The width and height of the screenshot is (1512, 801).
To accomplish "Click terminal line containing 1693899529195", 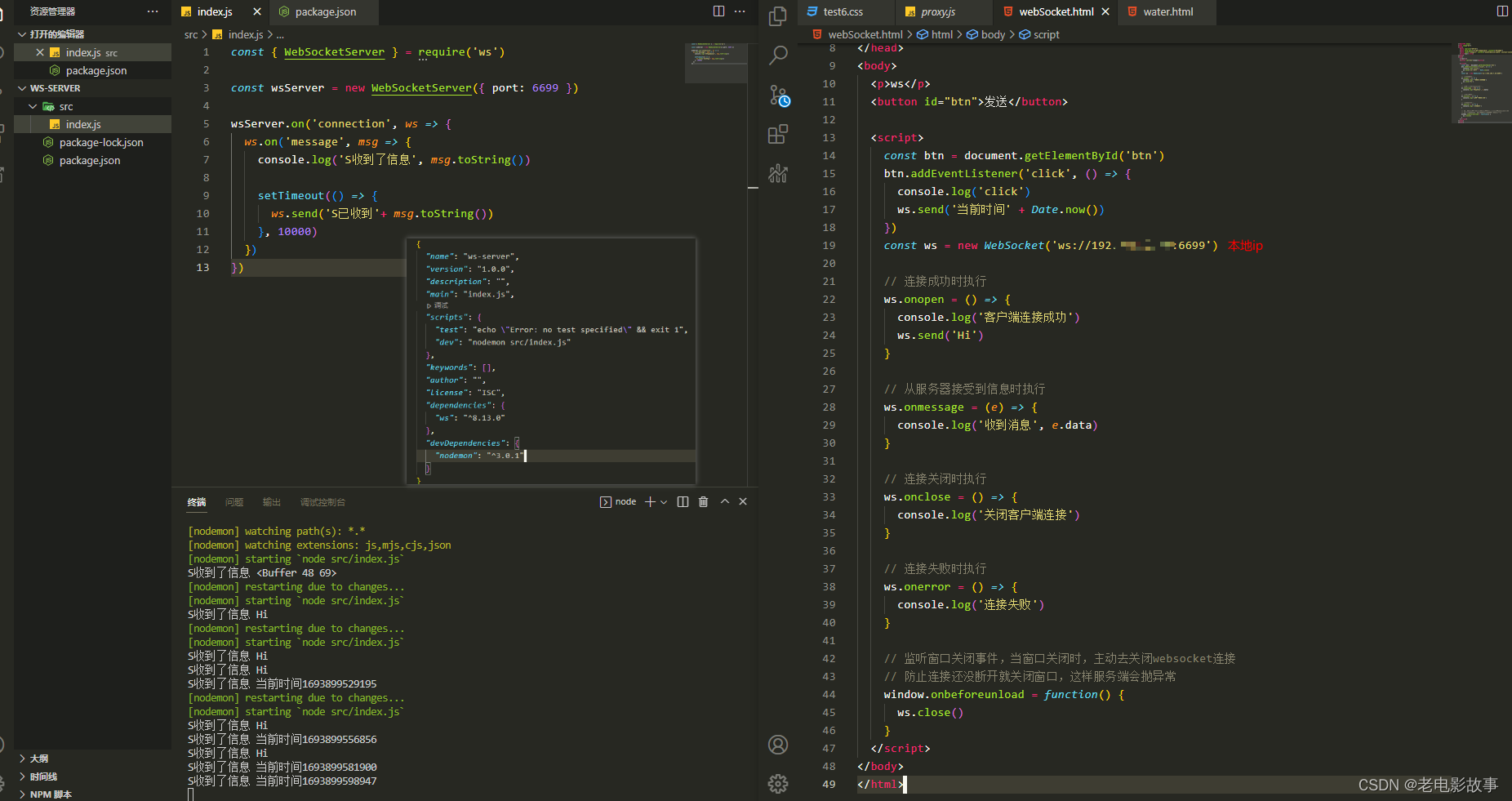I will [x=282, y=684].
